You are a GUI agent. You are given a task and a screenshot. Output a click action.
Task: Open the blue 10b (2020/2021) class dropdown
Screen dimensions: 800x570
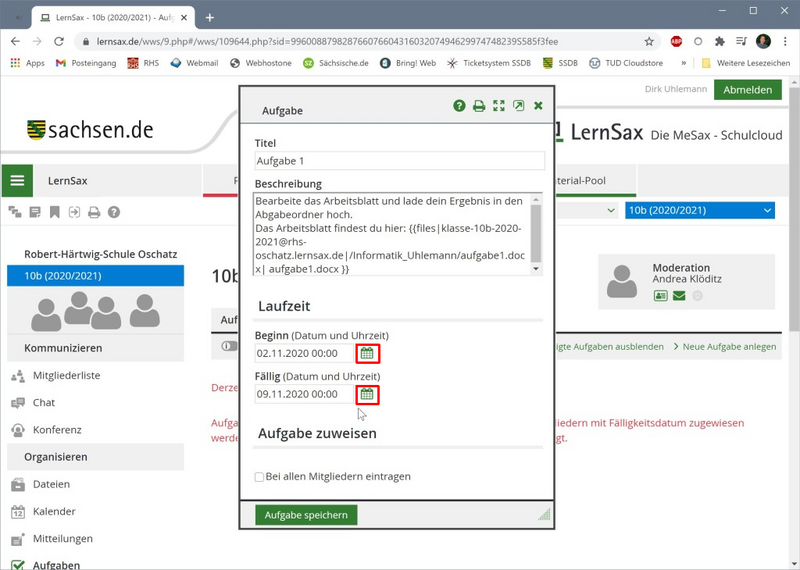pyautogui.click(x=699, y=210)
